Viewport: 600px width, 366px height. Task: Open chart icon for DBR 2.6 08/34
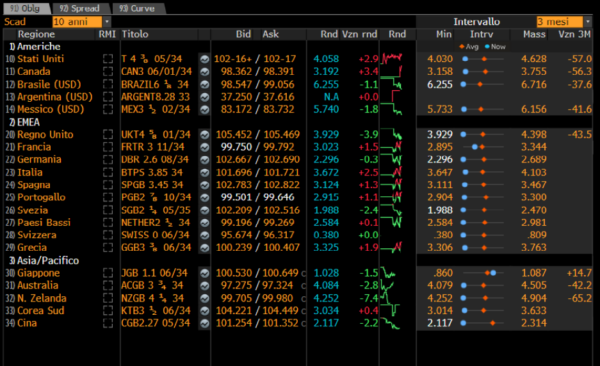coord(205,160)
